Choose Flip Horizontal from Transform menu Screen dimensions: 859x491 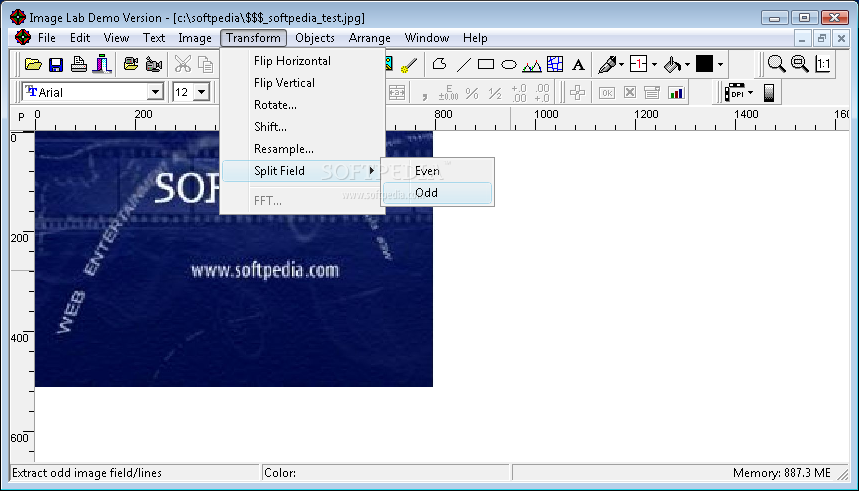coord(303,61)
